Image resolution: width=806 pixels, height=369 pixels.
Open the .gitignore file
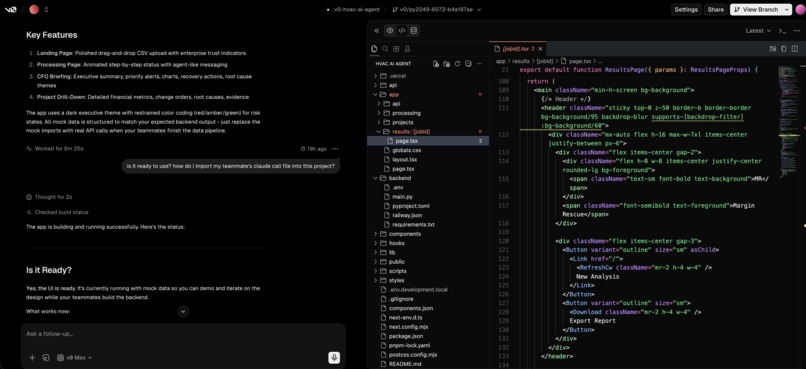coord(428,299)
